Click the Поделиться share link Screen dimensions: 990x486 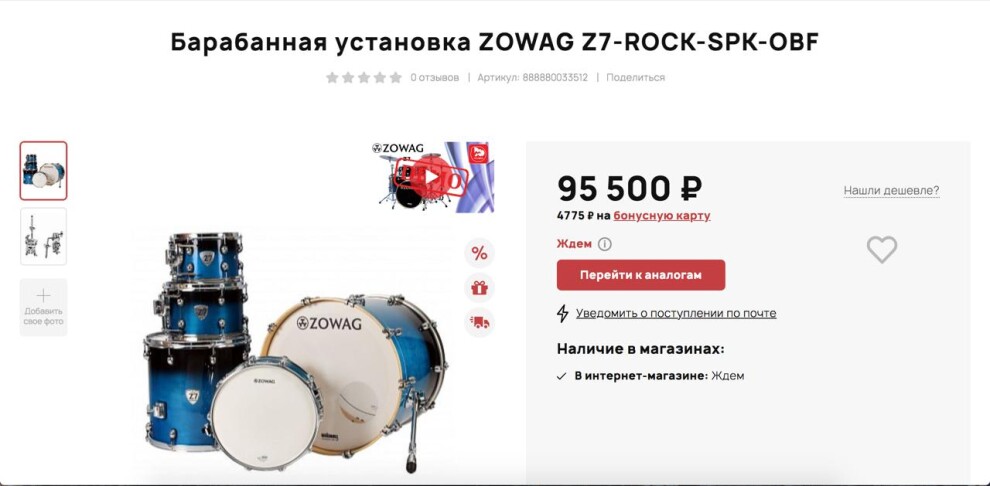(x=635, y=78)
